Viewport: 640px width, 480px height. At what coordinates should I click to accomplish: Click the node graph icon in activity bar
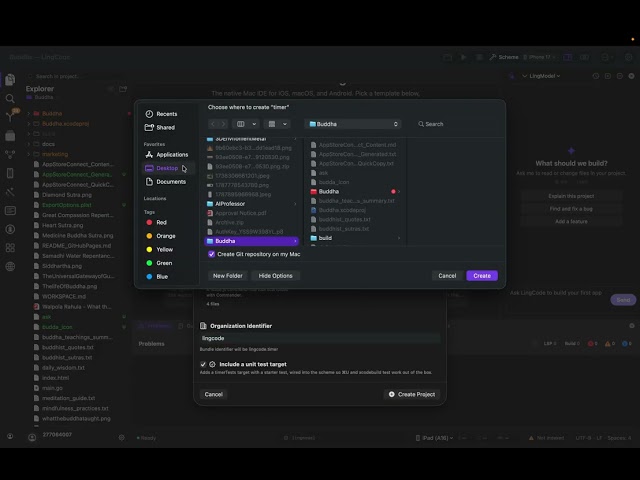(x=10, y=155)
